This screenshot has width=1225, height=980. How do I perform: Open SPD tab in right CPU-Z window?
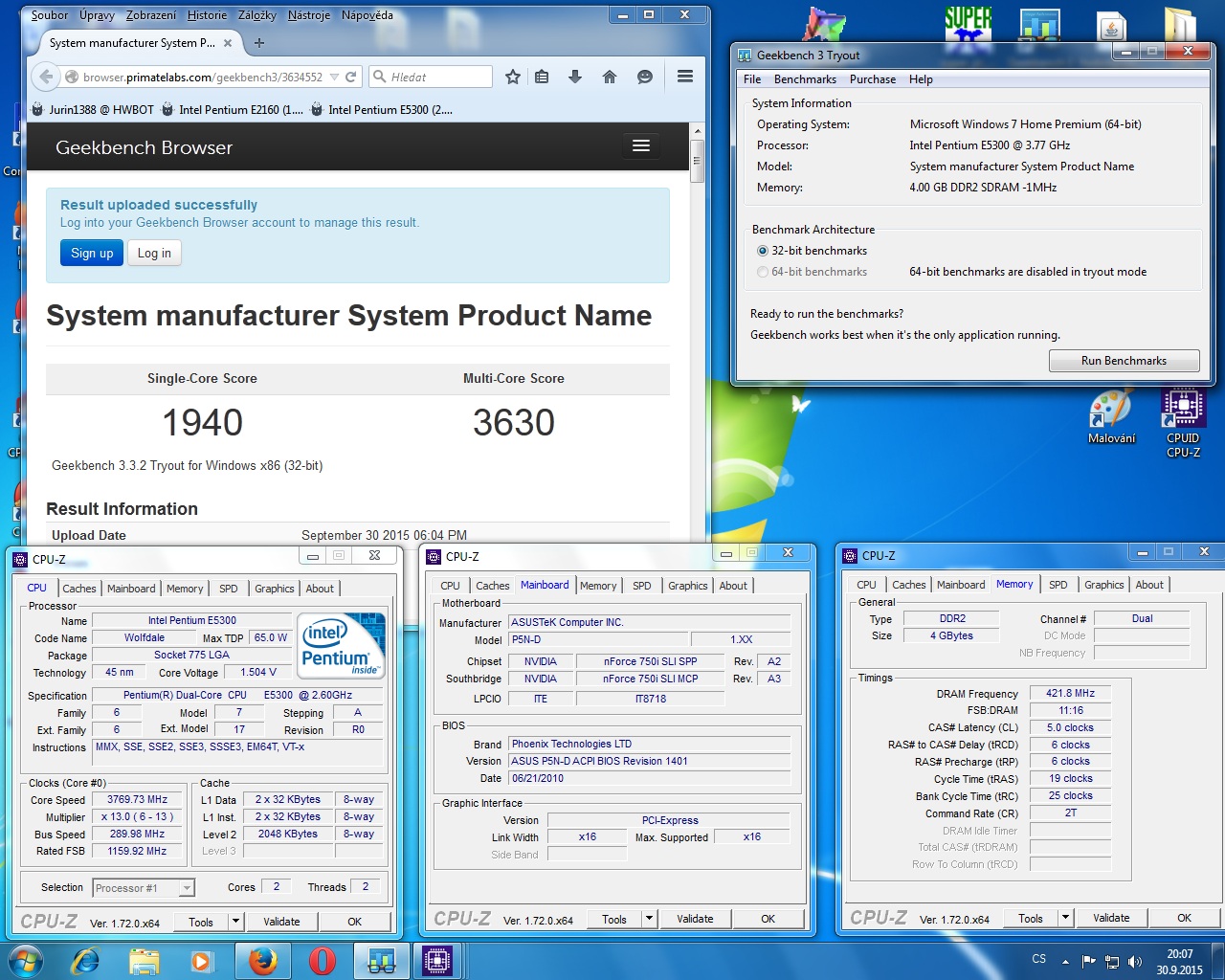[1058, 585]
